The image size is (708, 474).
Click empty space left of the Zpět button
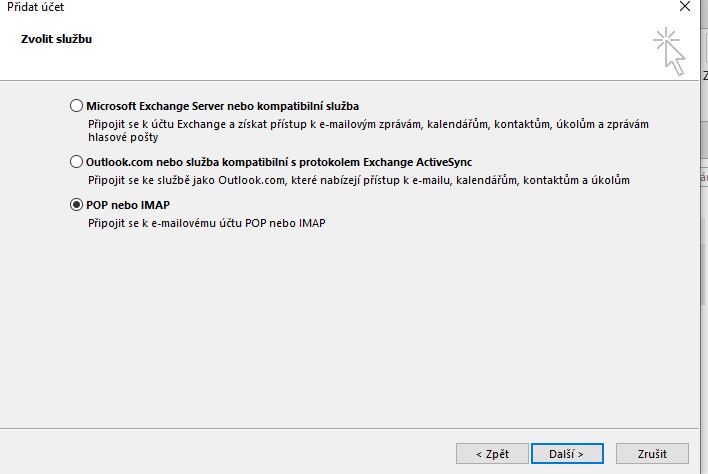coord(250,453)
